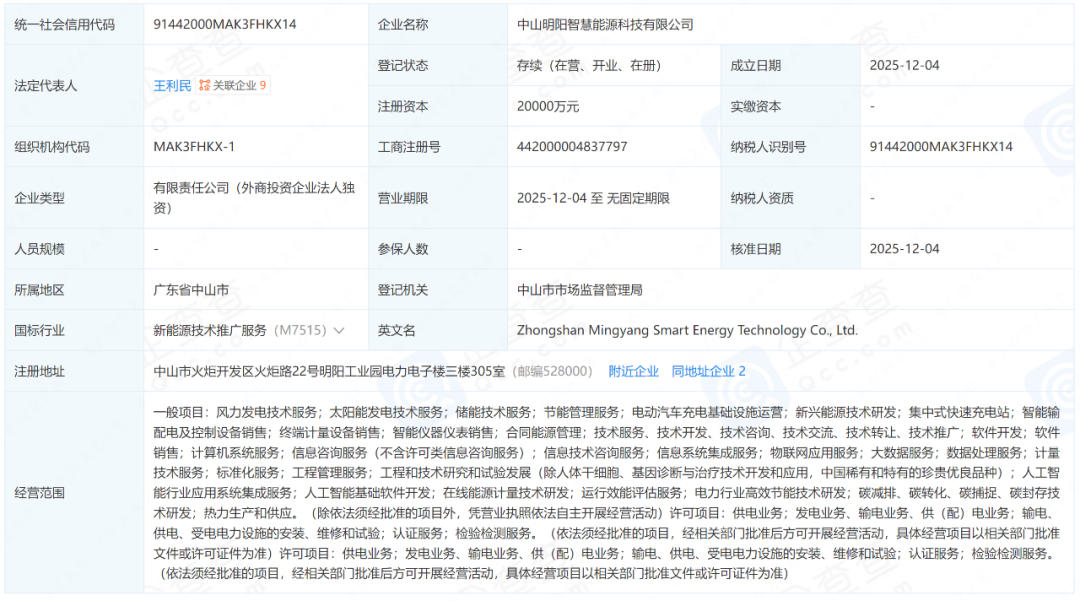This screenshot has height=601, width=1080.
Task: Select the English name Zhongshan Mingyang Smart Energy
Action: point(687,330)
